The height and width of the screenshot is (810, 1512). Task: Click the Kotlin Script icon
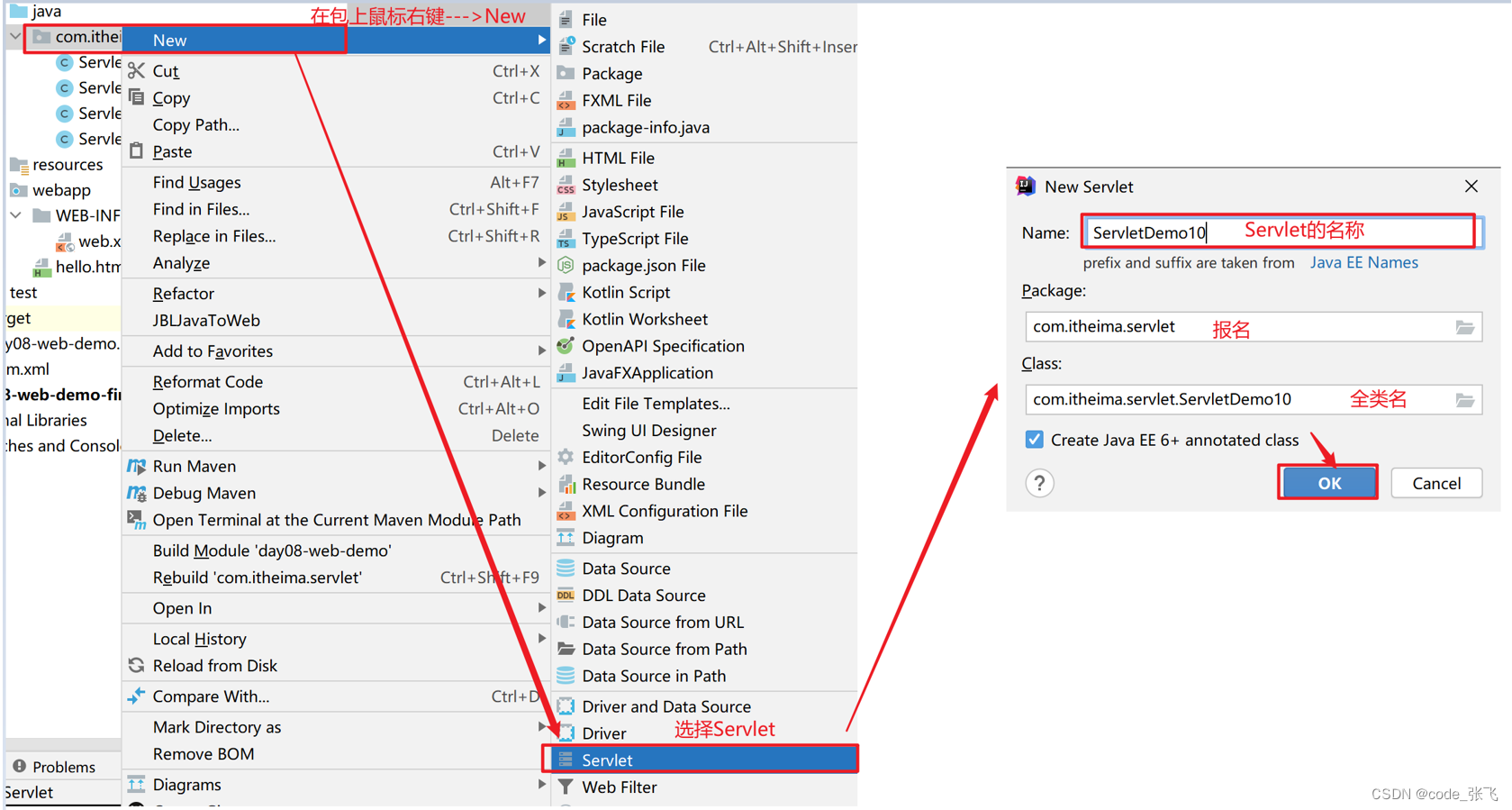pos(566,292)
